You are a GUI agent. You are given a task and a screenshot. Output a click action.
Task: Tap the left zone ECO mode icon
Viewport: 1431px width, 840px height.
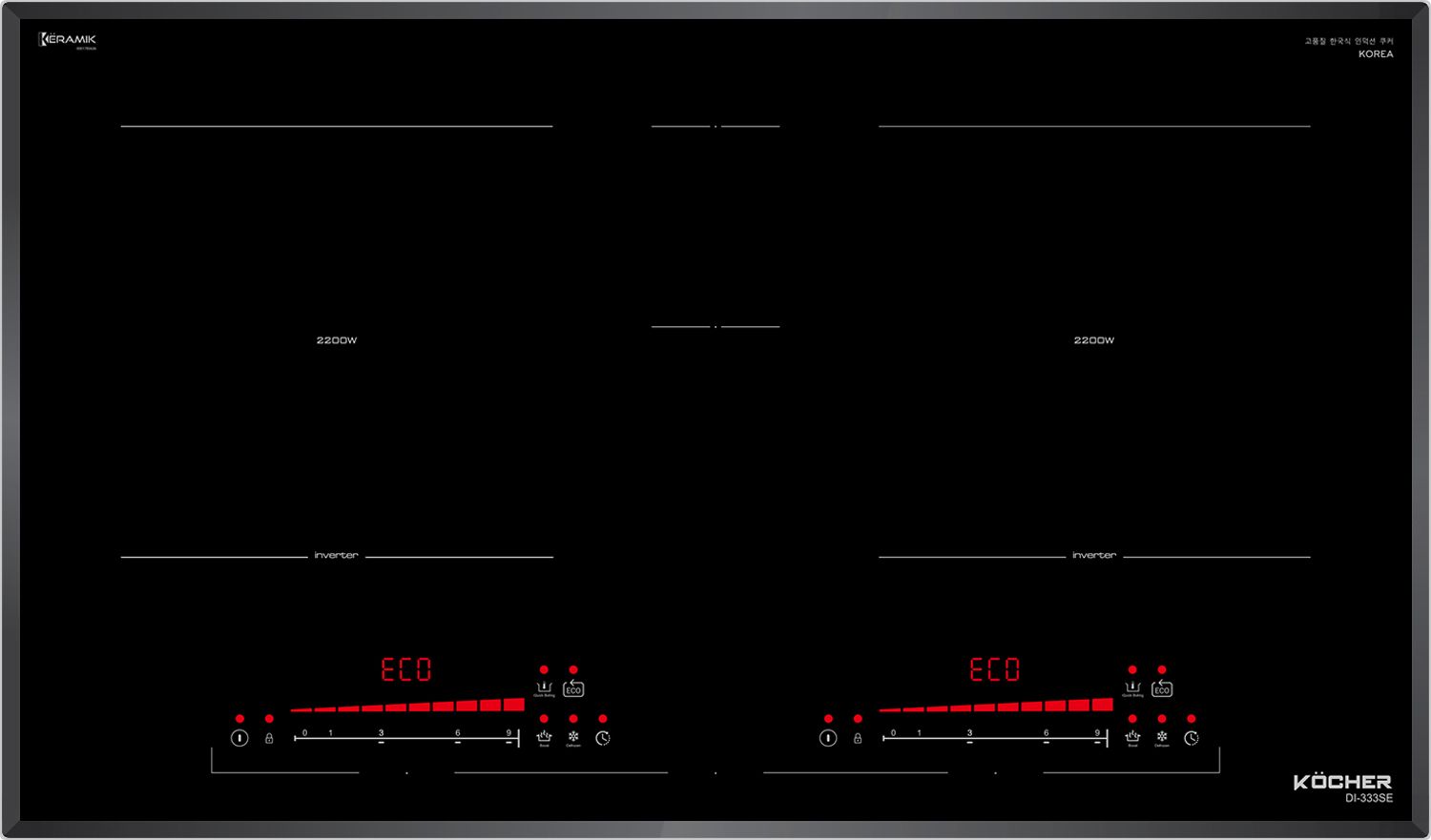(573, 688)
